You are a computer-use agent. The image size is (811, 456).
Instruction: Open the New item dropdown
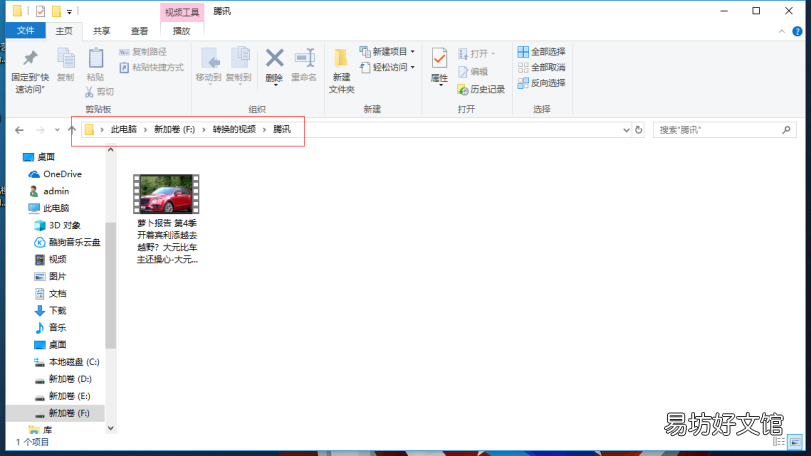click(x=387, y=52)
